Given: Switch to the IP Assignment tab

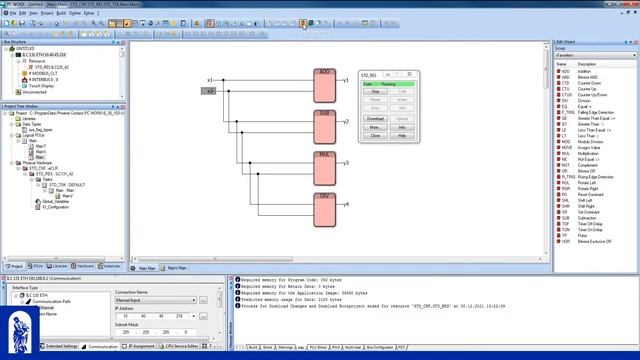Looking at the screenshot, I should [139, 346].
